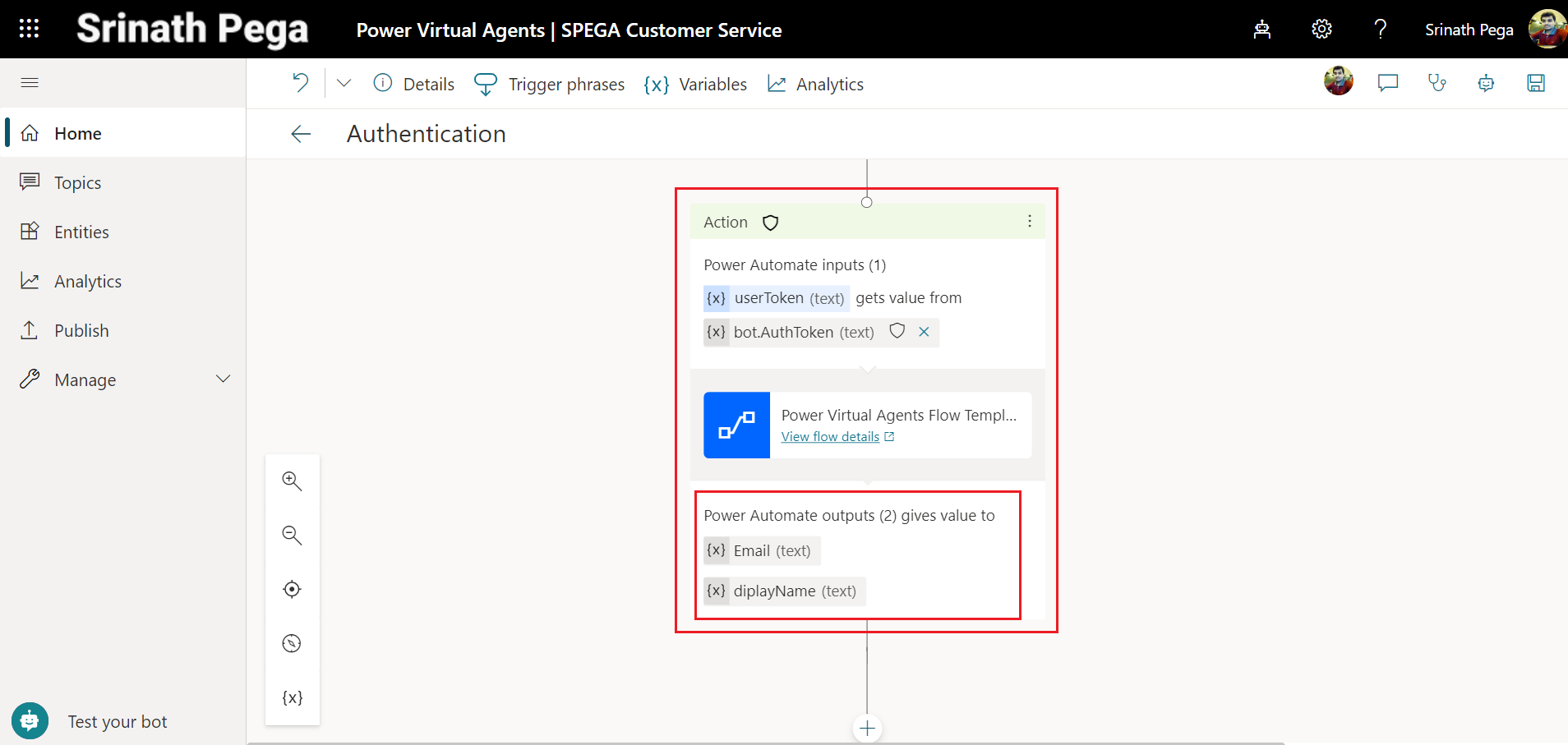Click the comments speech bubble icon
The width and height of the screenshot is (1568, 745).
point(1387,83)
